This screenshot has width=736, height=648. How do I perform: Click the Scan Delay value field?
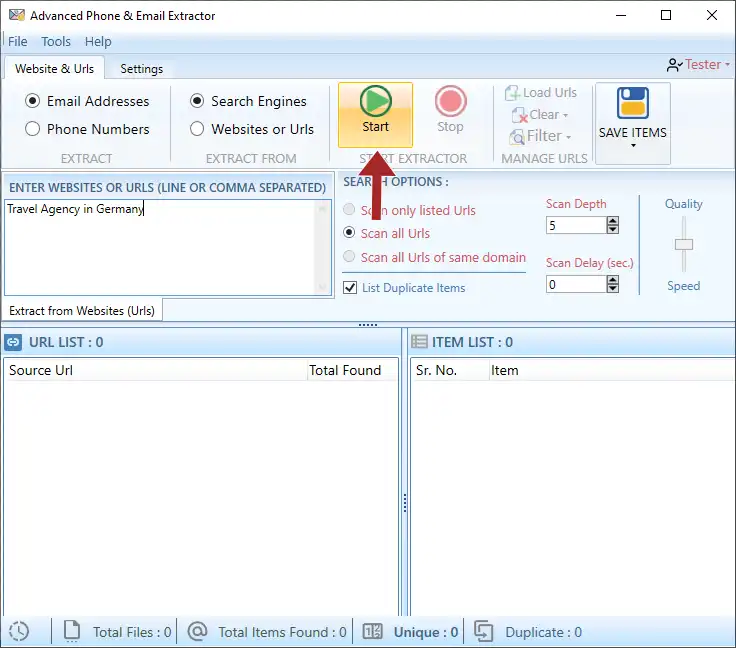tap(576, 284)
